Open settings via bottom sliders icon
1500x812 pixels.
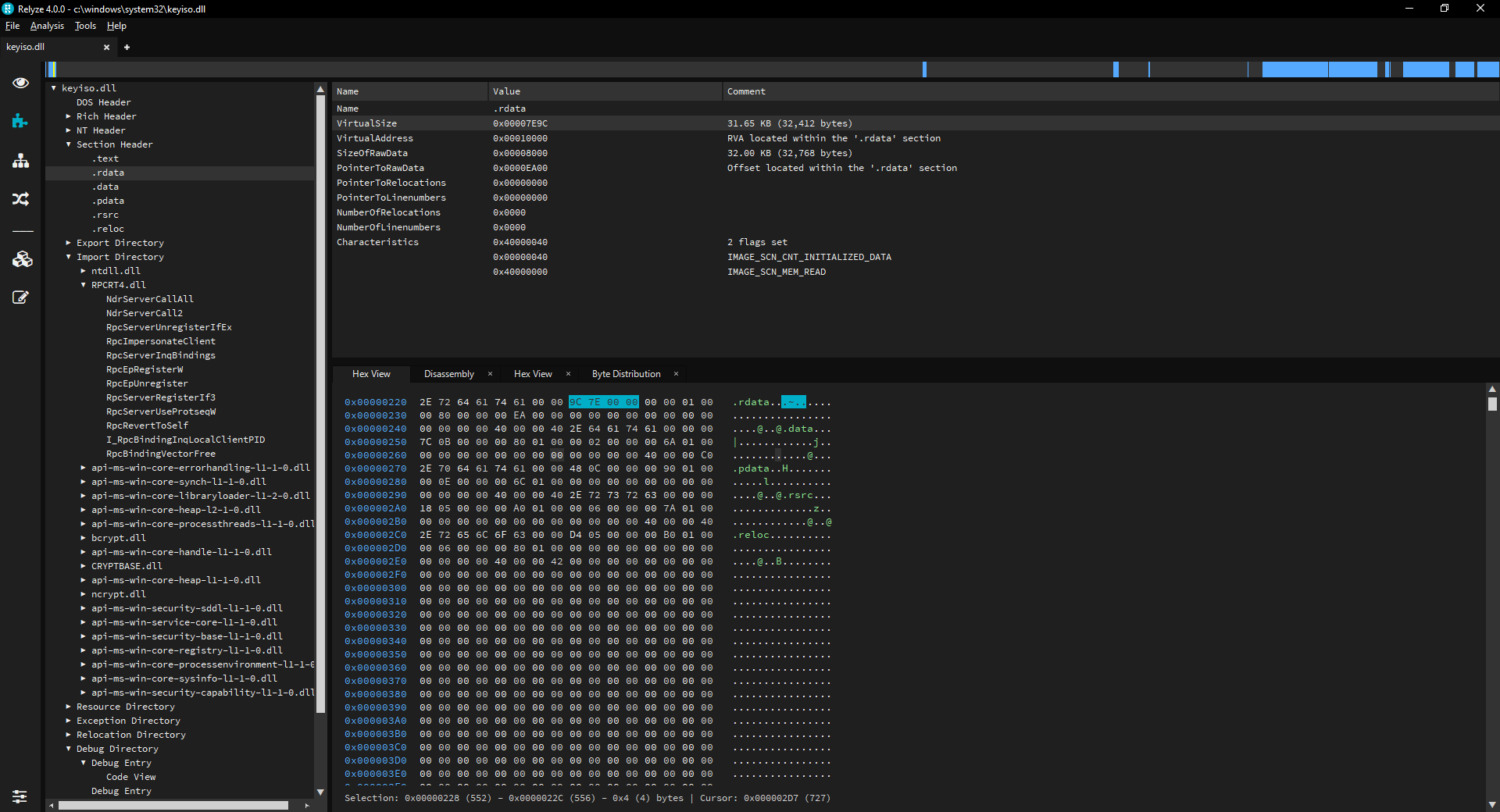click(x=20, y=797)
